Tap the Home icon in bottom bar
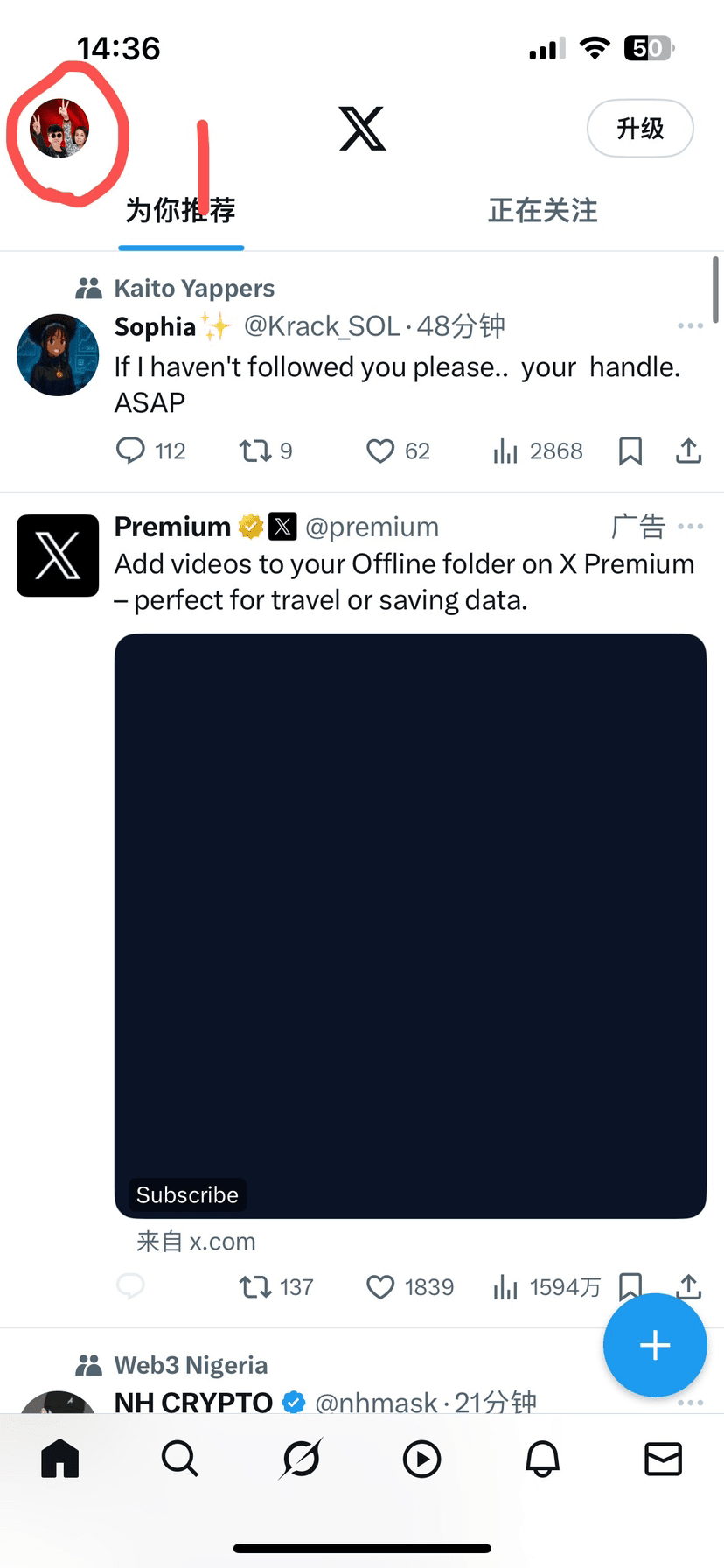The height and width of the screenshot is (1568, 724). (x=60, y=1459)
